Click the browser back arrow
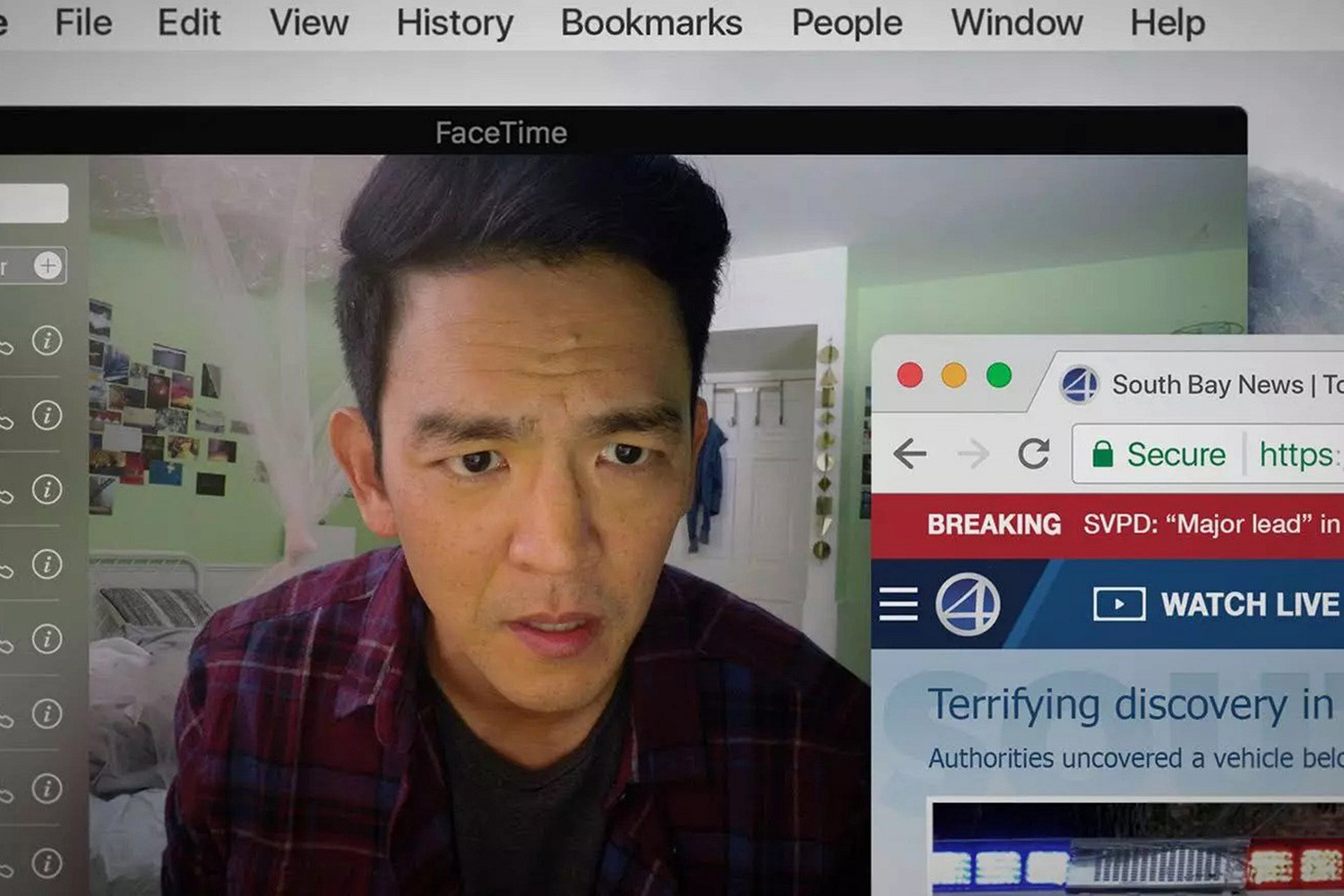 [909, 454]
